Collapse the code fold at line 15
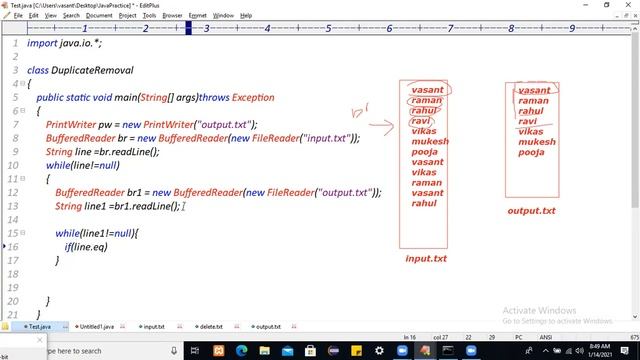Screen dimensions: 640x360 point(23,233)
